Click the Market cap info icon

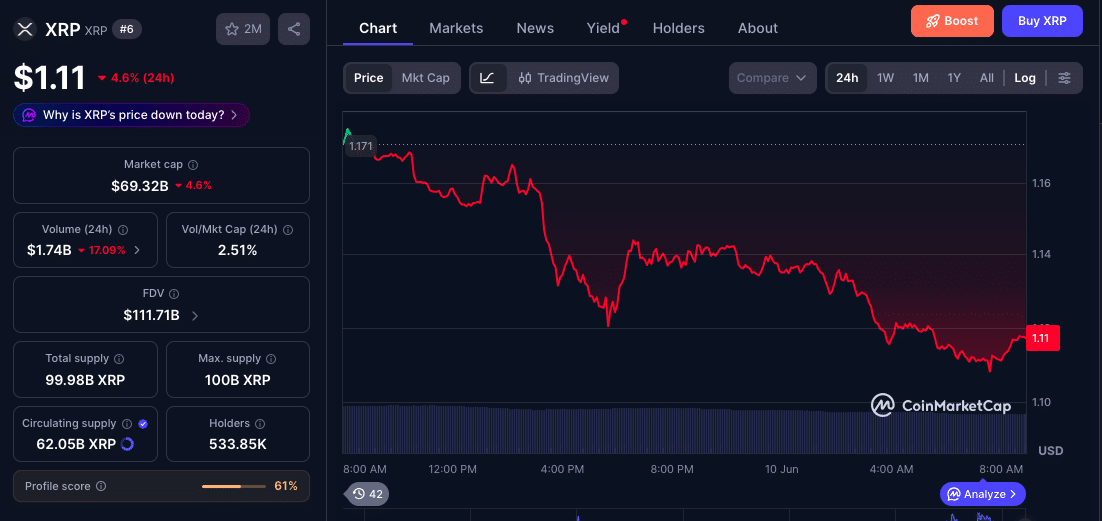pyautogui.click(x=193, y=165)
